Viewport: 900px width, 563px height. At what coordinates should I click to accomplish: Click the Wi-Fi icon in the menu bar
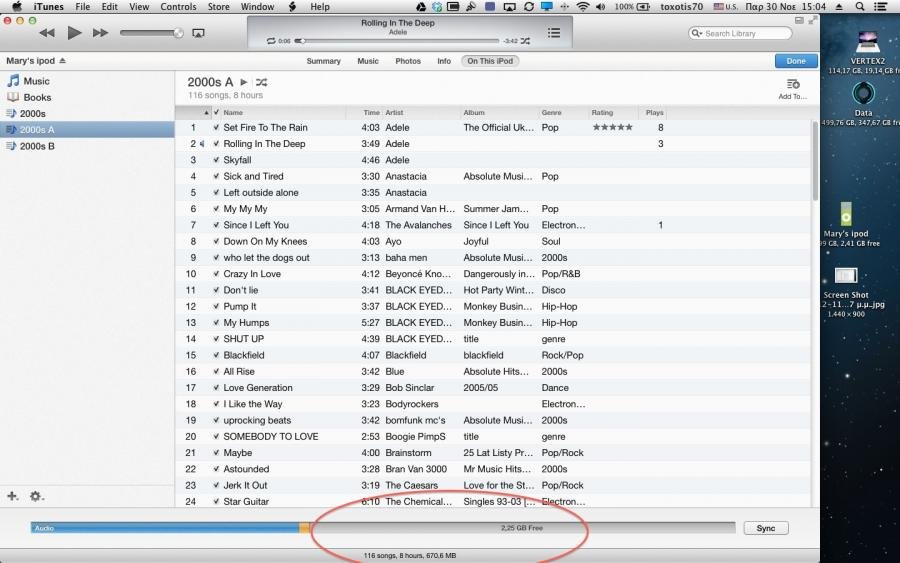[x=583, y=7]
